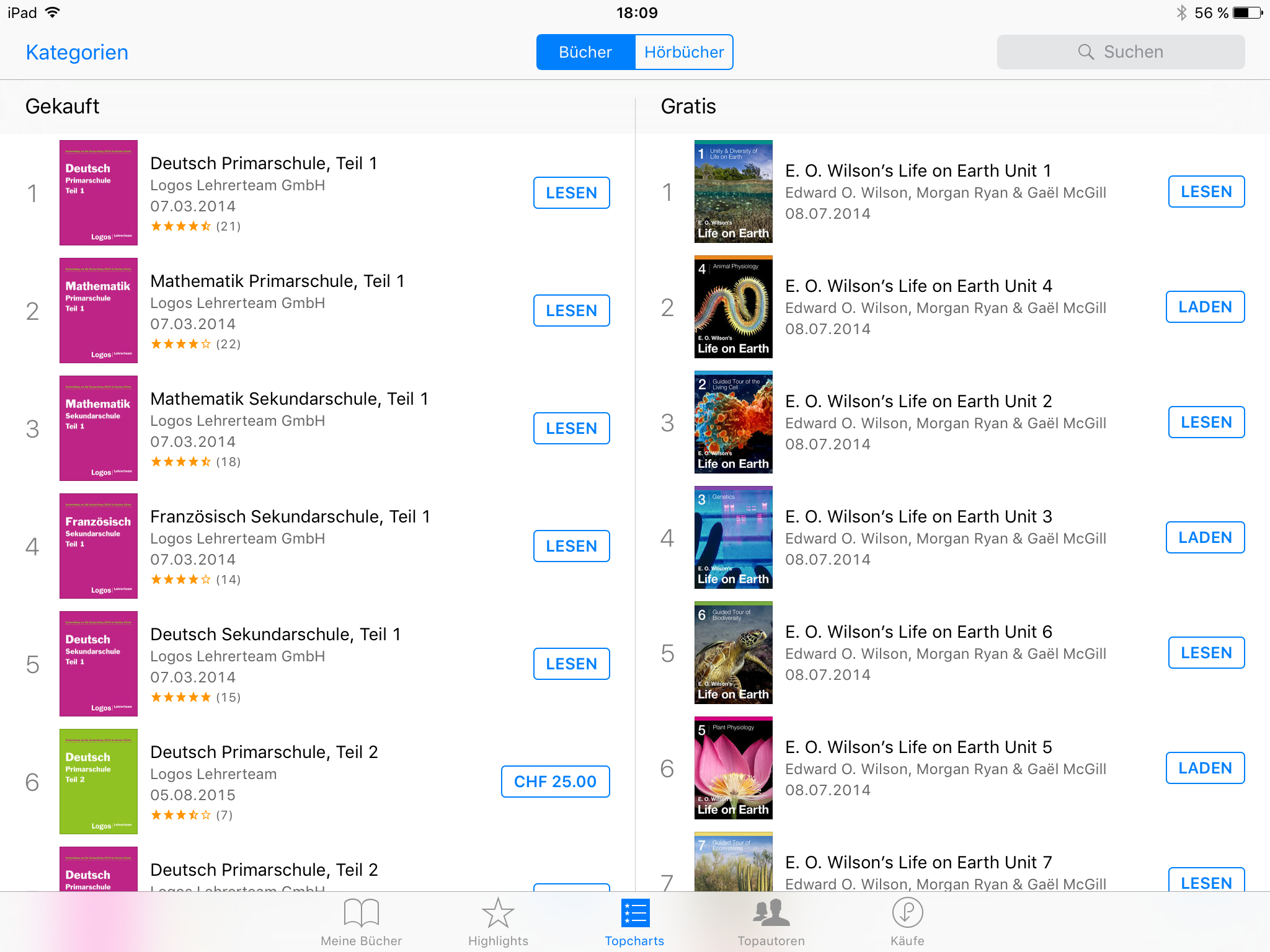Tap the Gratis column heading
The height and width of the screenshot is (952, 1270).
point(688,107)
